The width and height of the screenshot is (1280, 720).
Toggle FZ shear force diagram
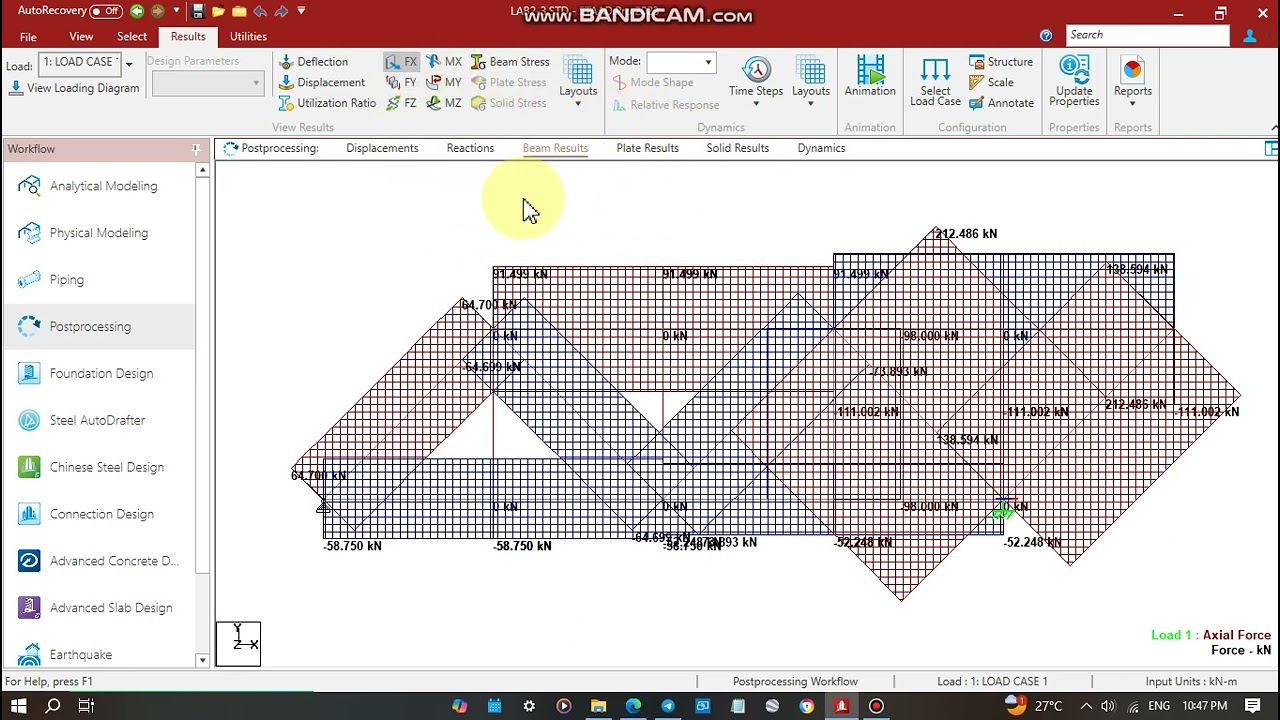pyautogui.click(x=401, y=103)
